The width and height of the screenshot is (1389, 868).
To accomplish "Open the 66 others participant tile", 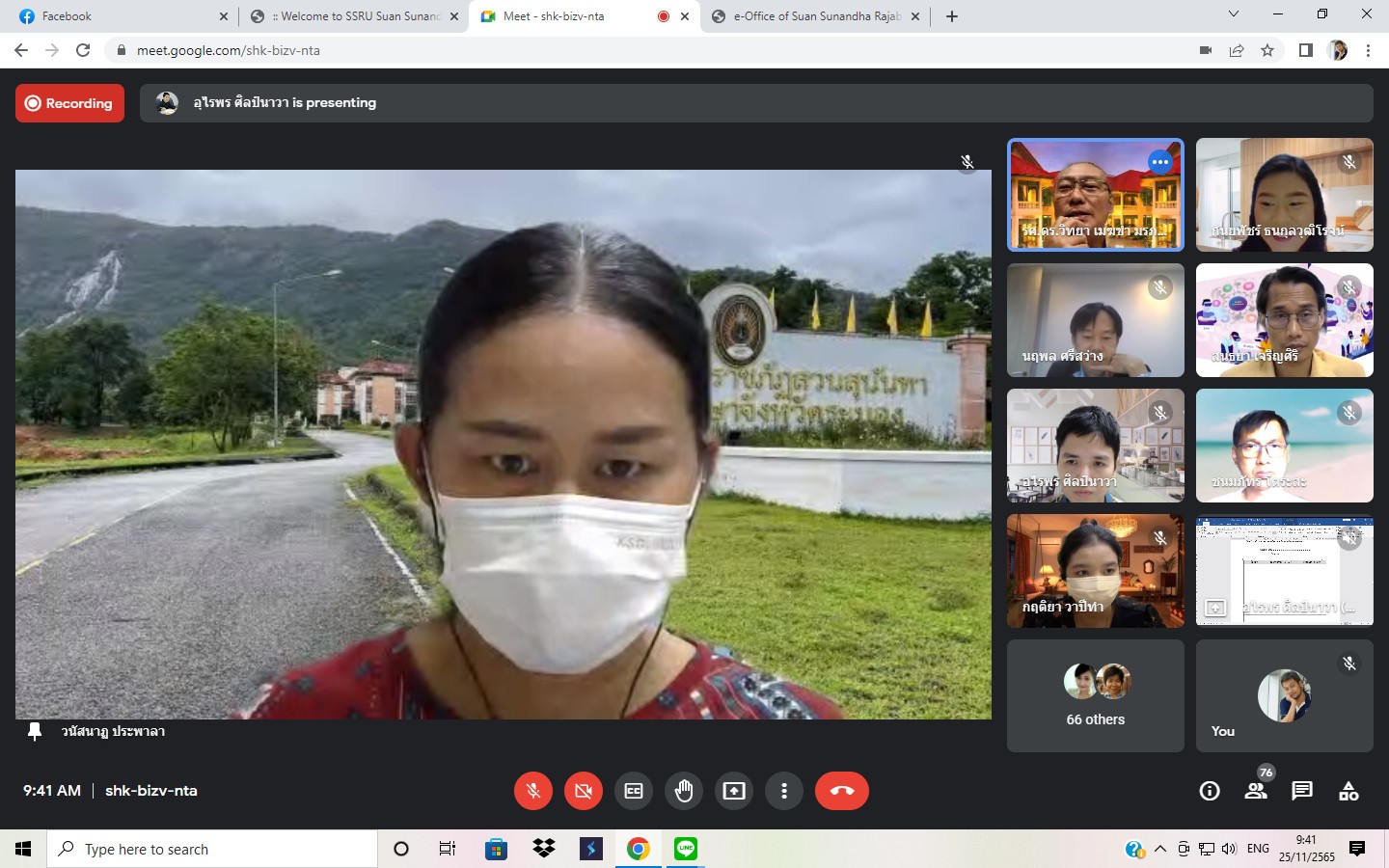I will click(1095, 695).
